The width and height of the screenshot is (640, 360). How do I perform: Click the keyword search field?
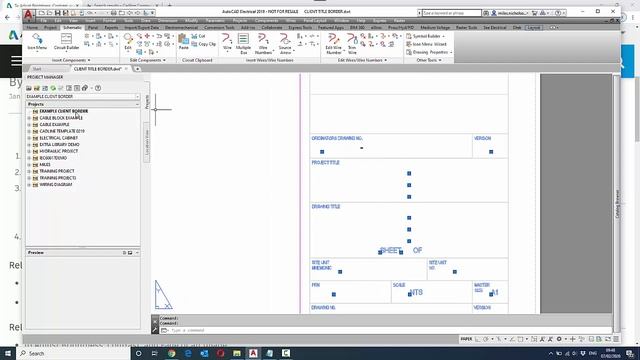coord(451,13)
